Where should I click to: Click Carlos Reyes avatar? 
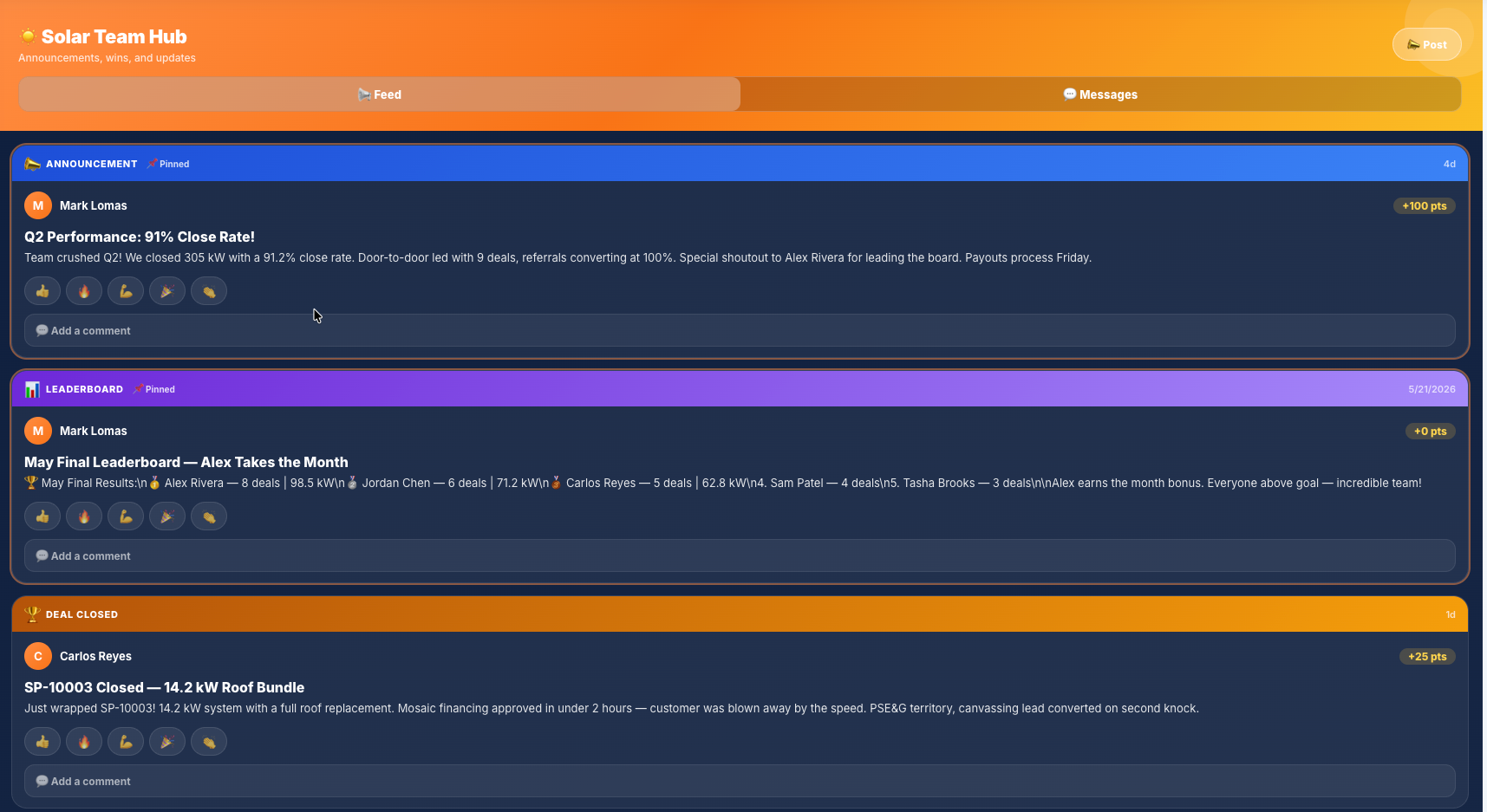click(38, 656)
